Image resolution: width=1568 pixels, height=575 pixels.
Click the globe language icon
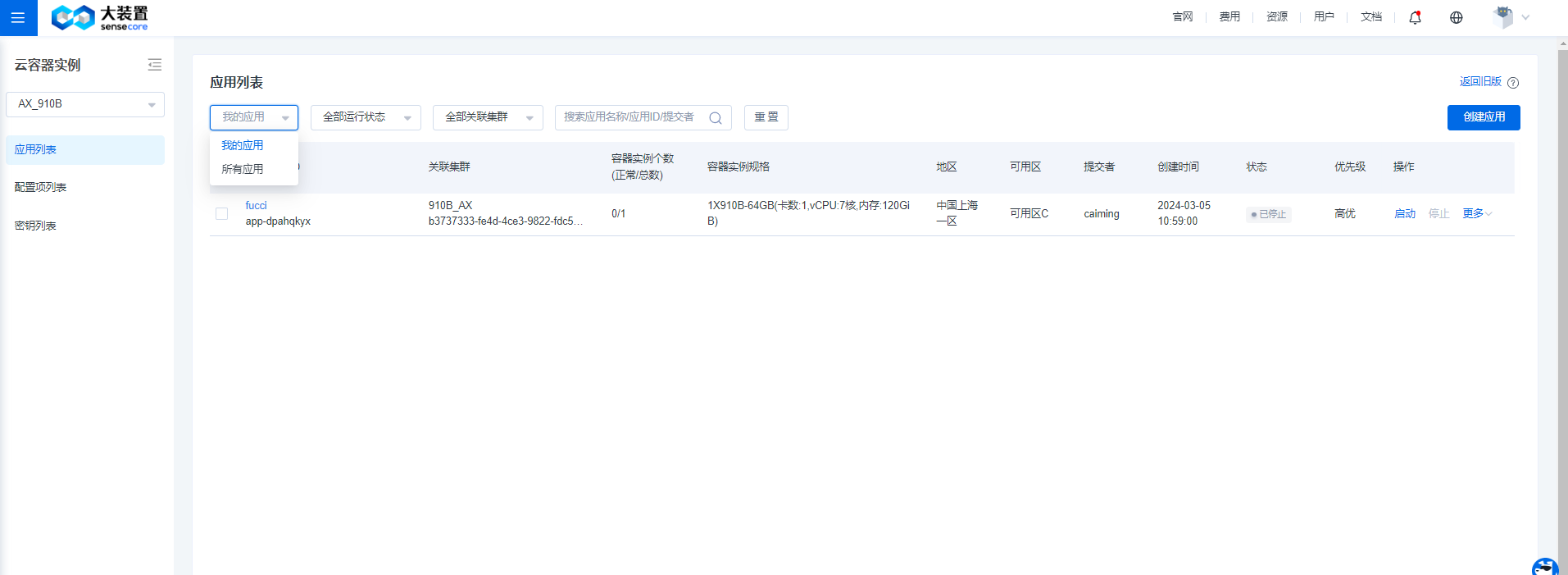1456,17
